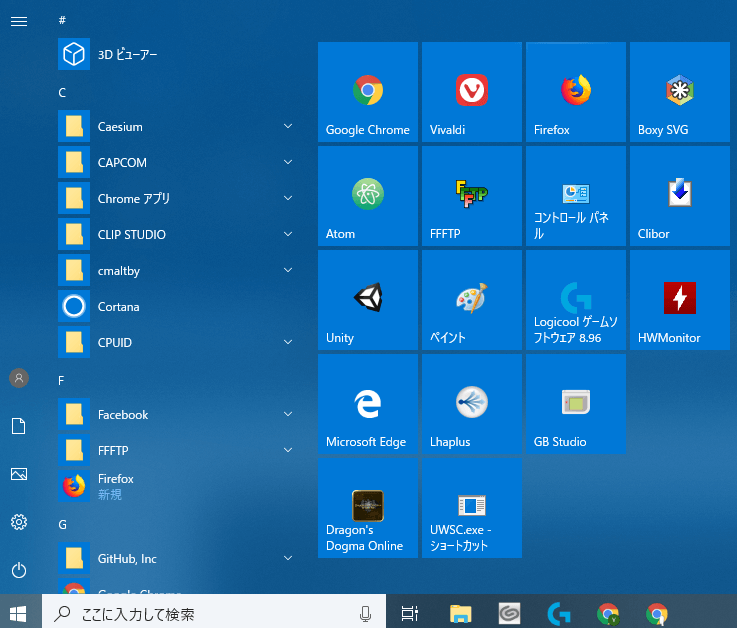Open the Logicool ゲームソフトウェア 8.96 tile

(x=576, y=300)
